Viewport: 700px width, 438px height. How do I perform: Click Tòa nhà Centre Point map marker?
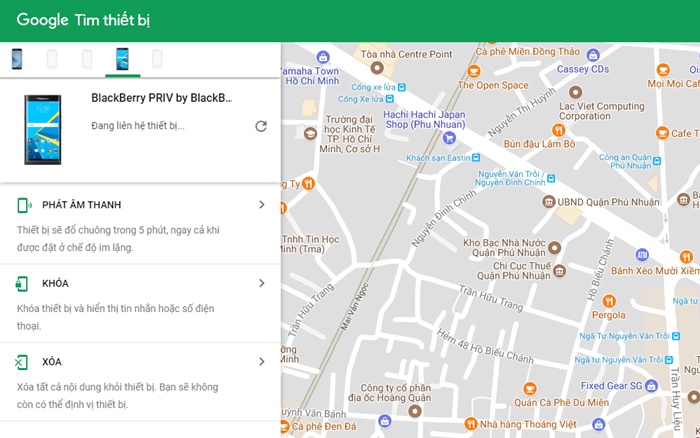pos(377,68)
